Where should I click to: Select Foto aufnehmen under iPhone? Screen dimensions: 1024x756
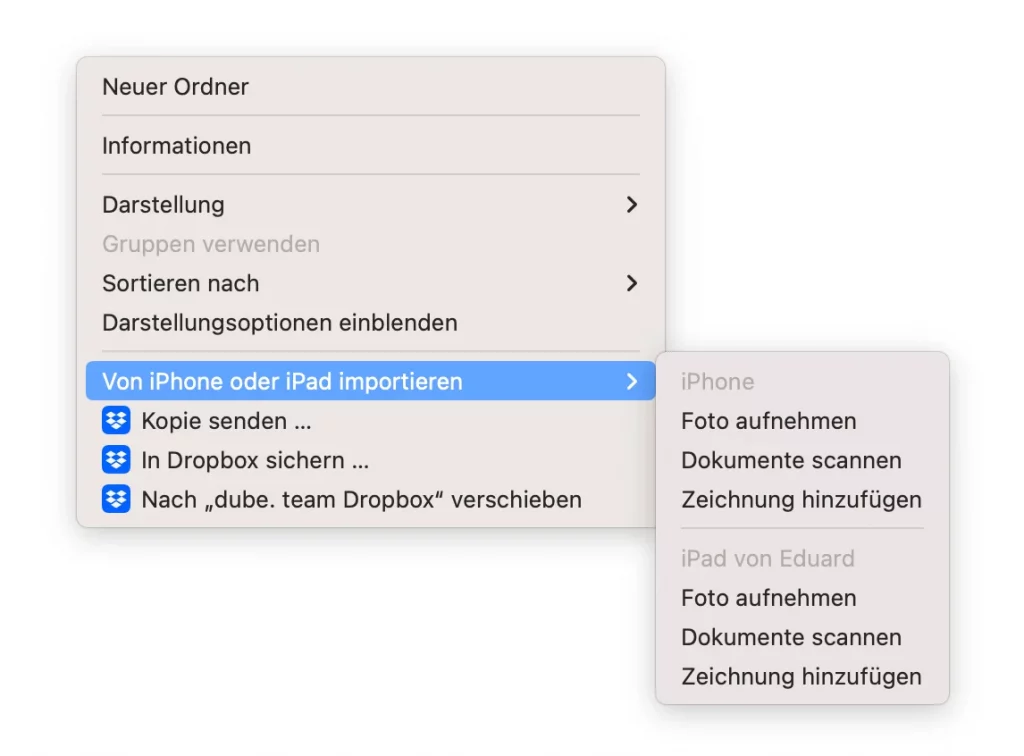[769, 421]
